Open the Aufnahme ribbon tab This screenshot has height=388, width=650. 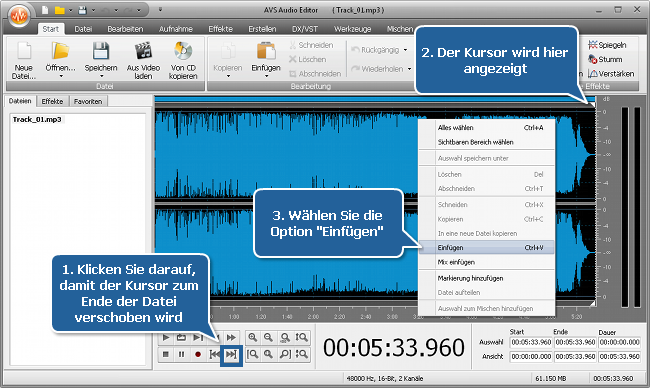(176, 29)
